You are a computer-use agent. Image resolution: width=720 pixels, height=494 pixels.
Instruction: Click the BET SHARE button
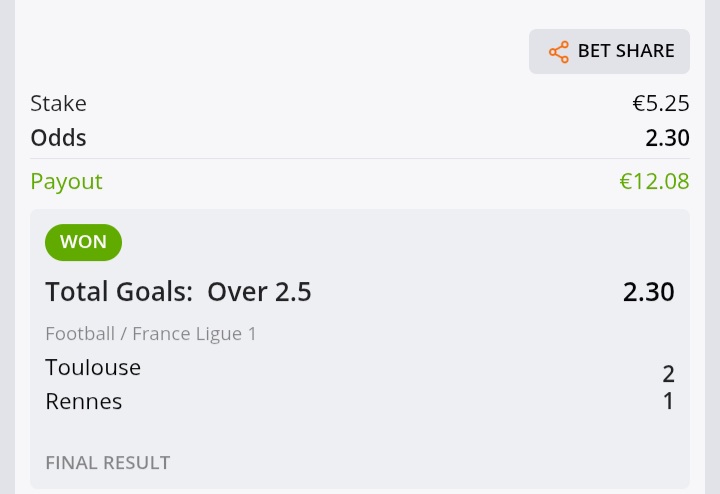coord(609,51)
